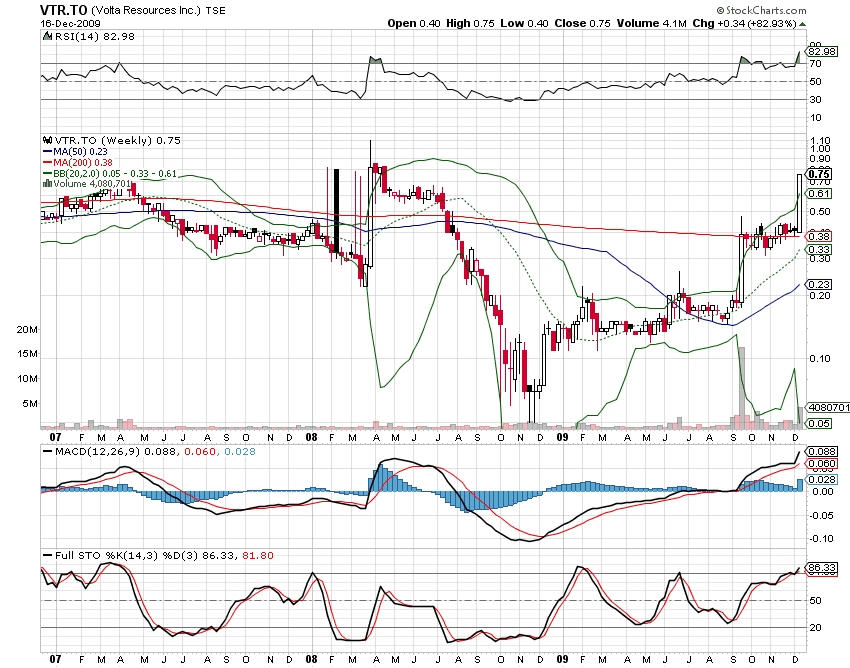Screen dimensions: 850x668
Task: Click the green 0.05 lower band tag
Action: 819,423
